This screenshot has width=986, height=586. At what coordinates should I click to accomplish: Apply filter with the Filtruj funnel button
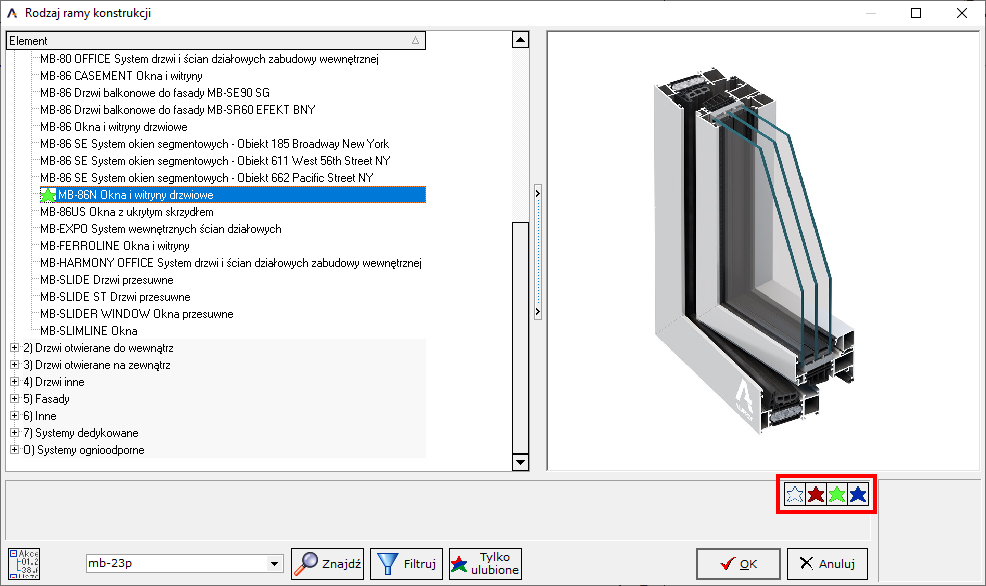[406, 564]
